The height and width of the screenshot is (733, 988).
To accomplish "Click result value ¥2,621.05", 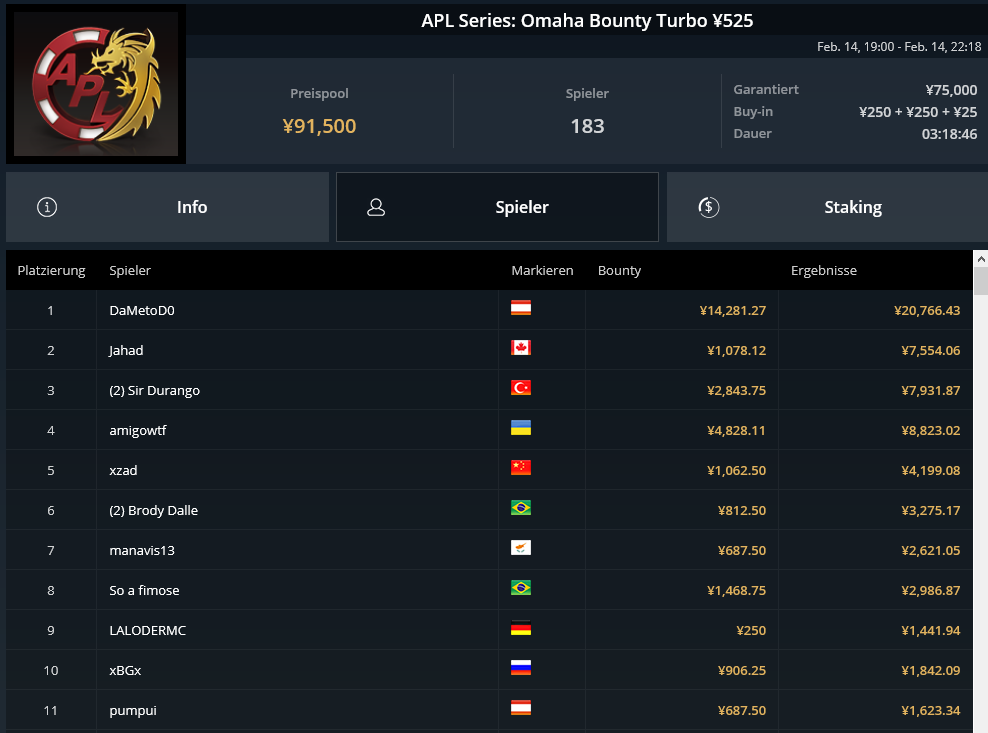I will coord(931,550).
